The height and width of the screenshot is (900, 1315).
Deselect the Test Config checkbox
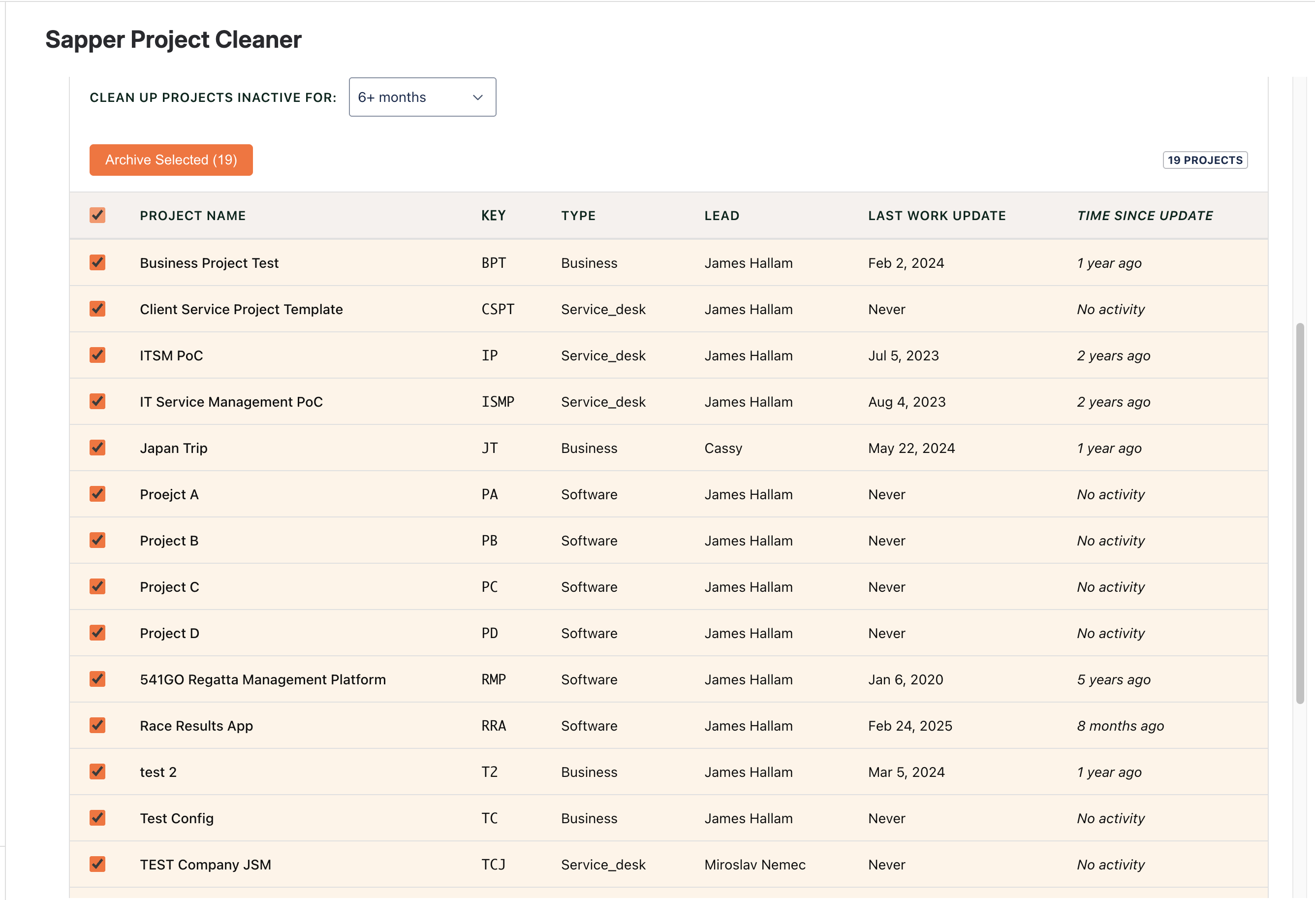coord(97,817)
